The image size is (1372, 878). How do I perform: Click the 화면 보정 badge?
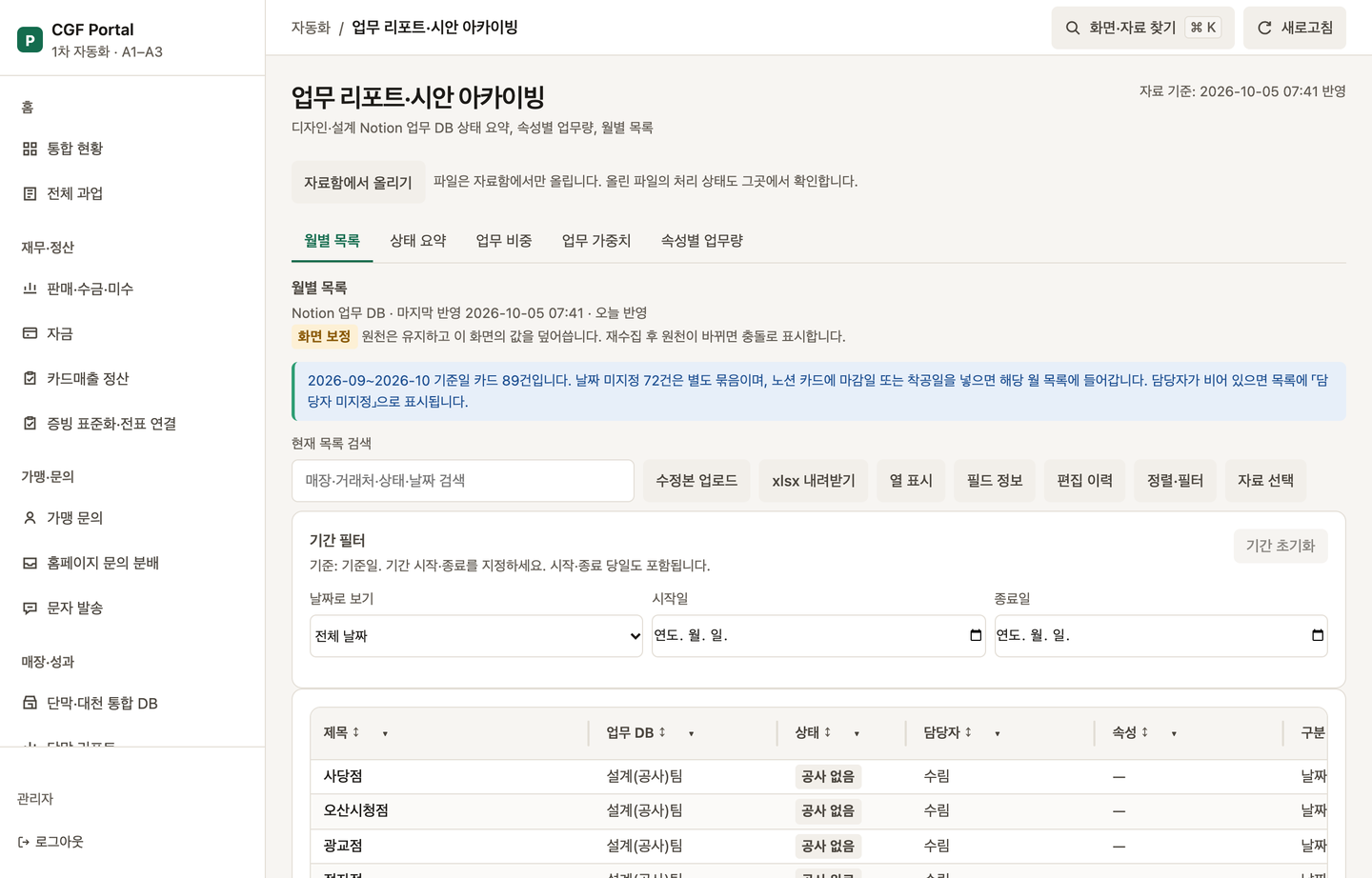(324, 336)
